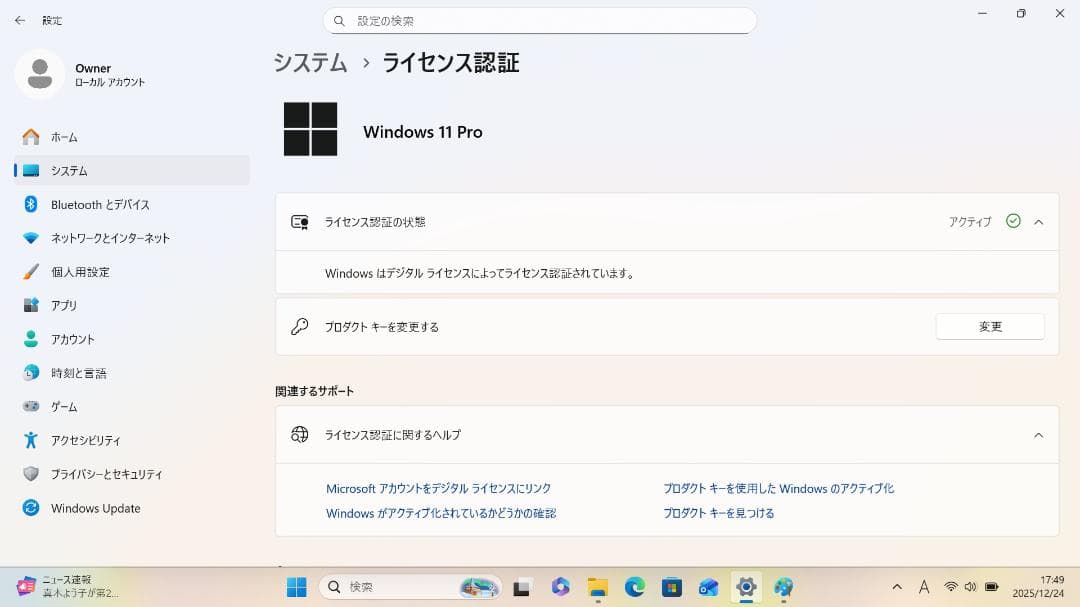Open File Explorer from taskbar
The image size is (1080, 607).
pyautogui.click(x=597, y=587)
